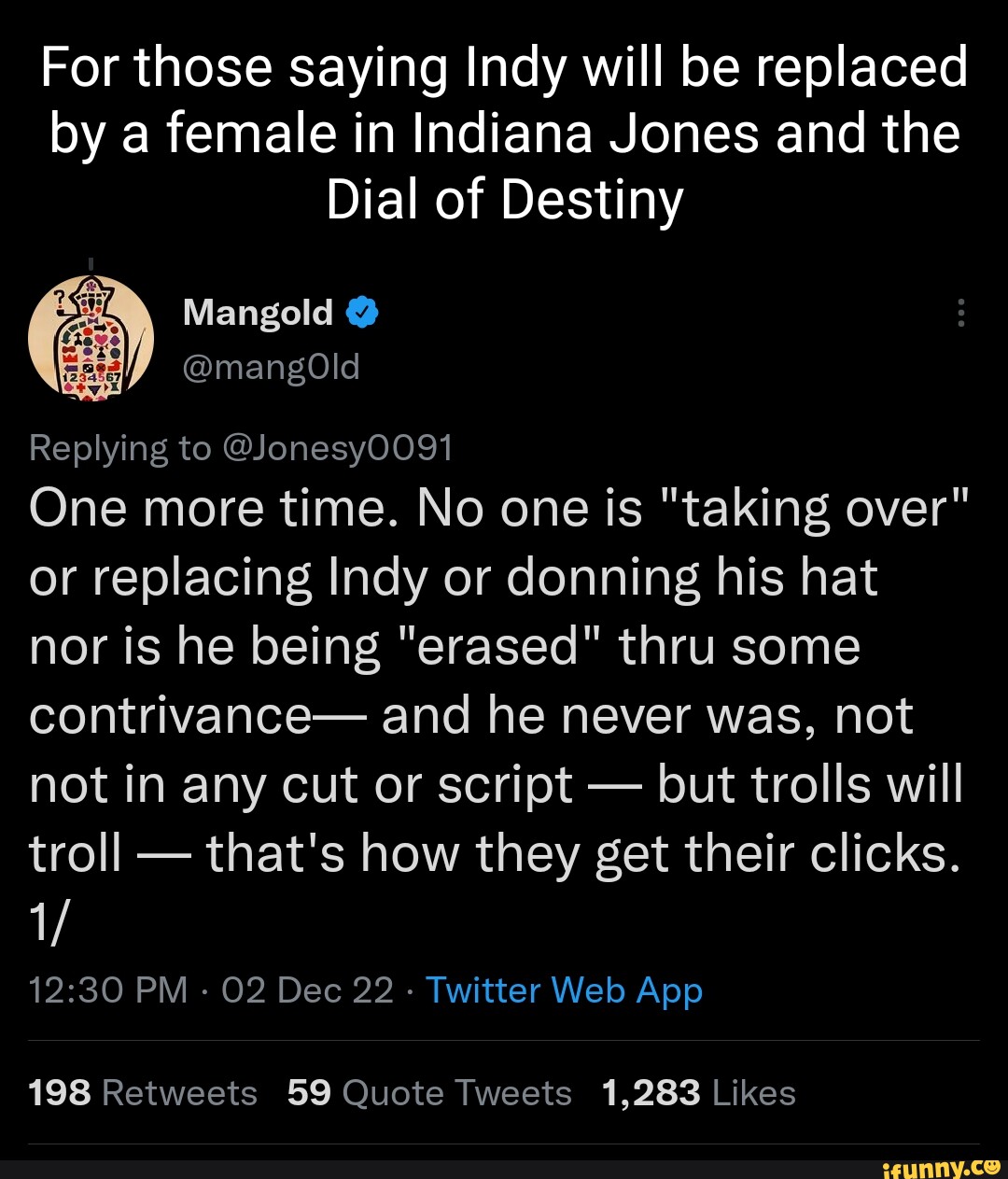Screen dimensions: 1008x1179
Task: Select the @mangOld handle
Action: [x=271, y=366]
